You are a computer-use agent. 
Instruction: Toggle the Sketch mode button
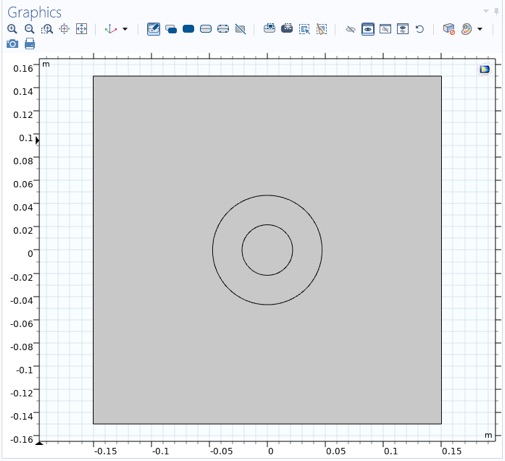tap(153, 29)
